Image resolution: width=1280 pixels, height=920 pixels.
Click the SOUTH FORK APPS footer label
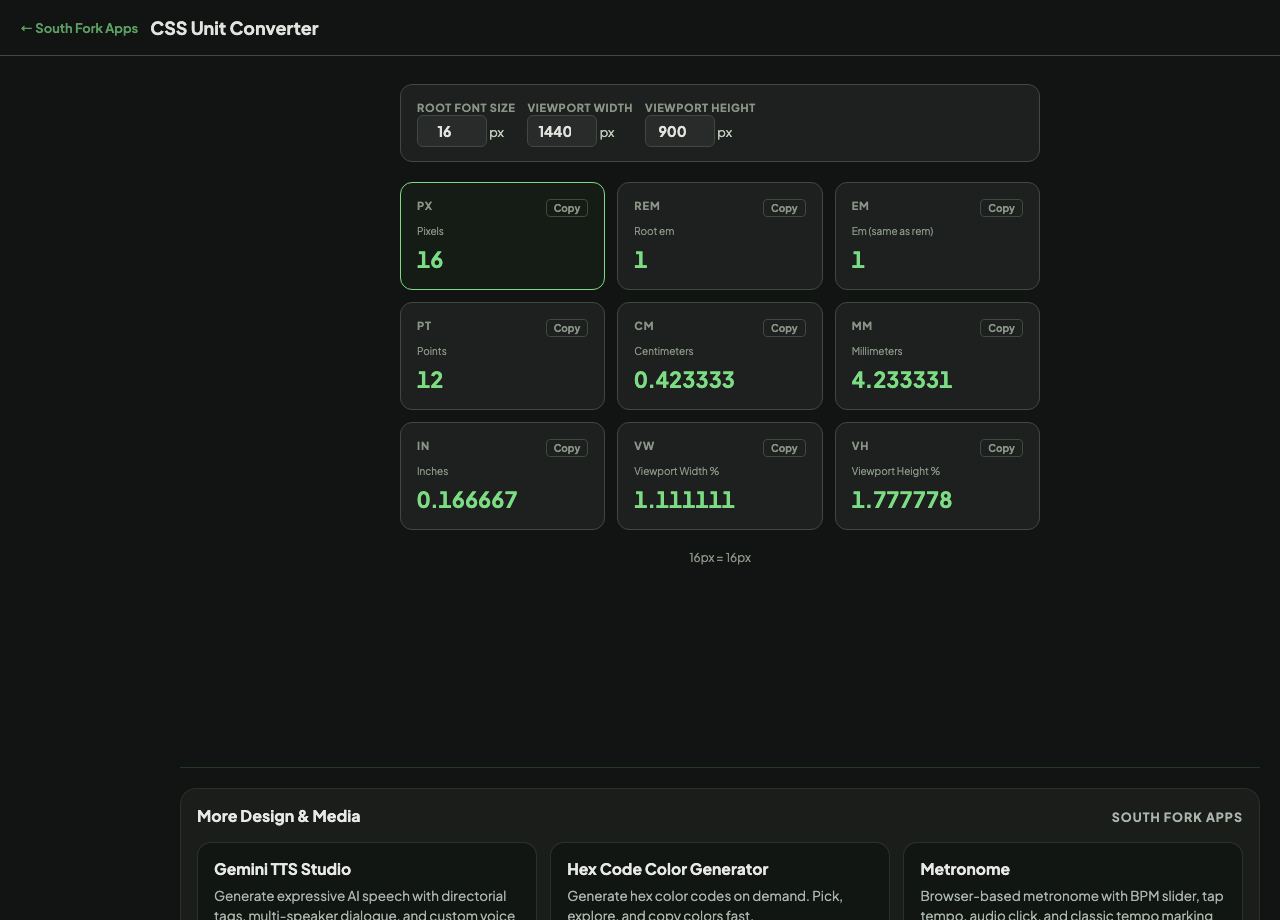pos(1177,817)
